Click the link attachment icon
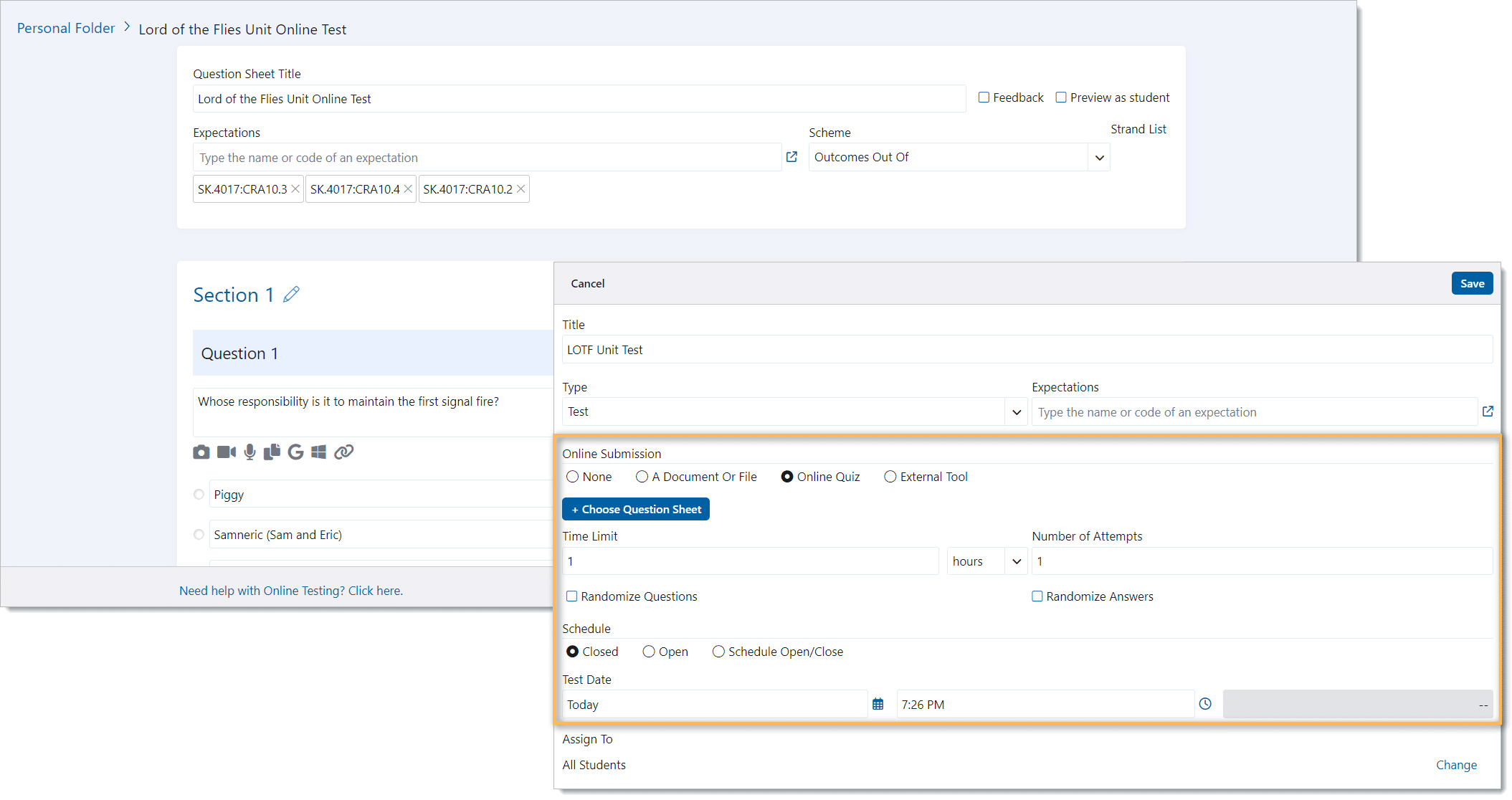The image size is (1512, 800). [344, 452]
